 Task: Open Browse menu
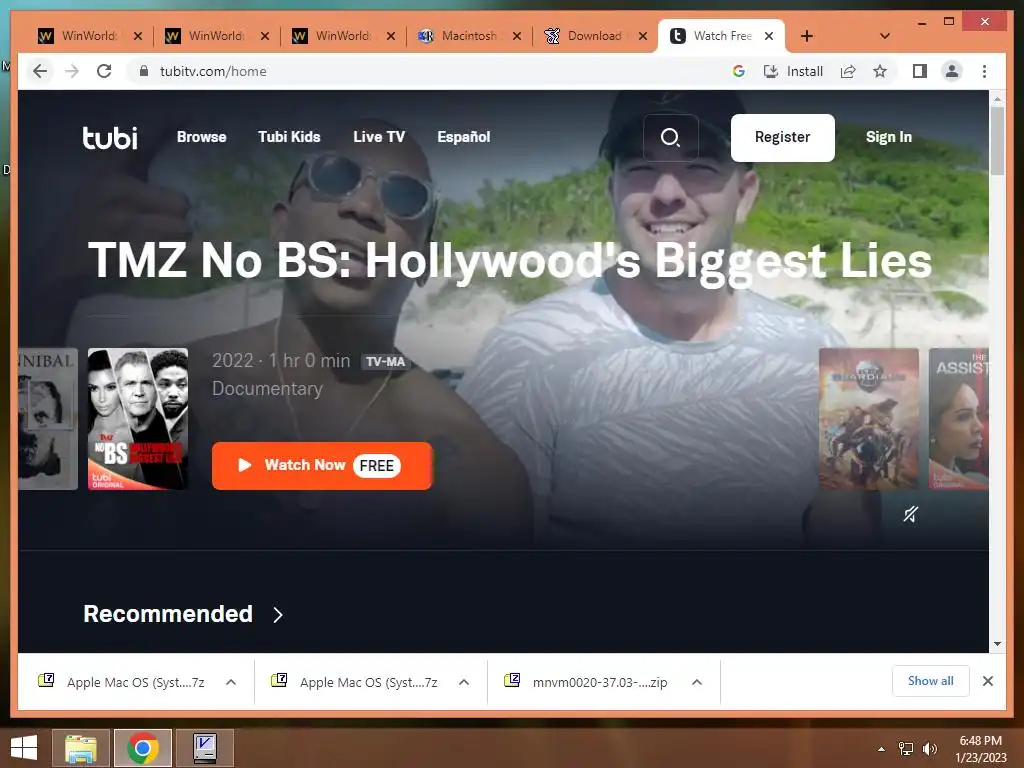pyautogui.click(x=201, y=137)
